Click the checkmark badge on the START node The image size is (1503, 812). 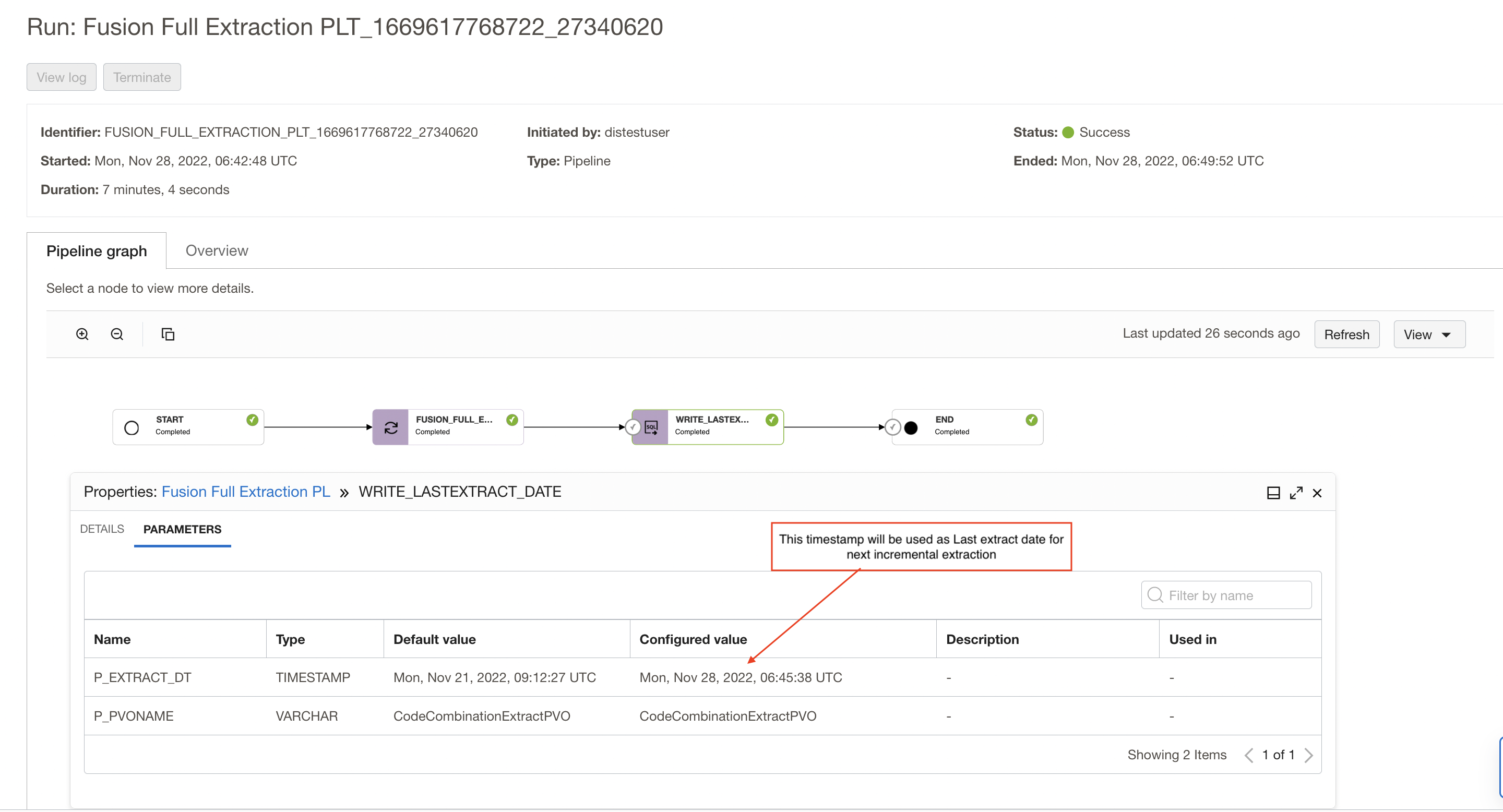pyautogui.click(x=252, y=420)
